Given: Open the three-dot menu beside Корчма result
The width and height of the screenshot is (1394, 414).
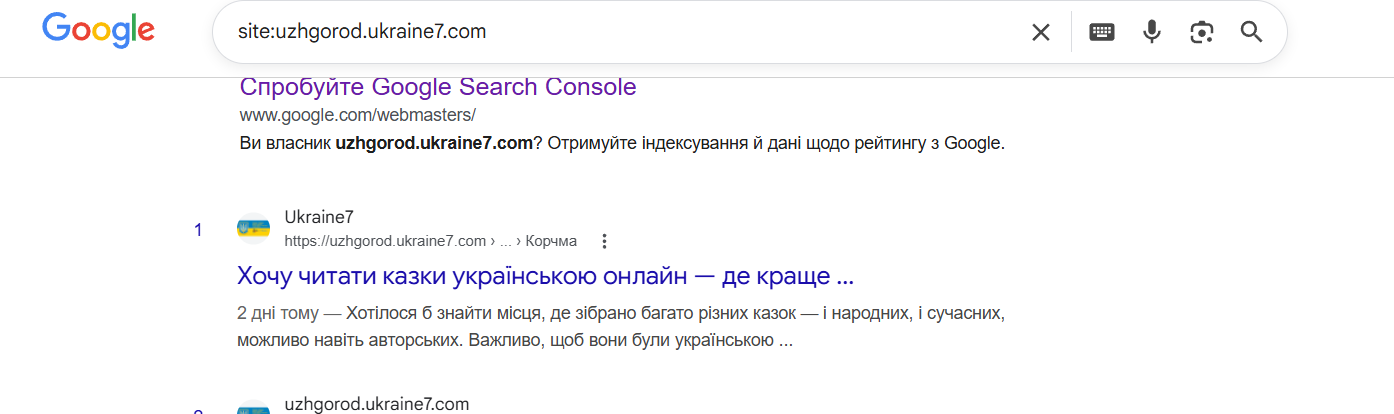Looking at the screenshot, I should pyautogui.click(x=603, y=241).
